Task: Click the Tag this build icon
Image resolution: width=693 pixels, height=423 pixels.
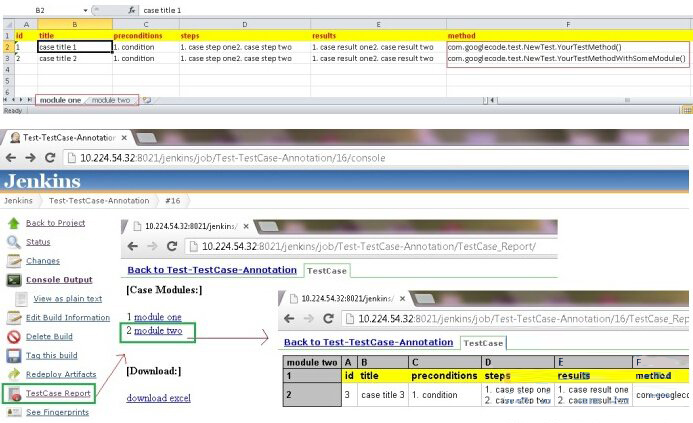Action: pos(13,356)
